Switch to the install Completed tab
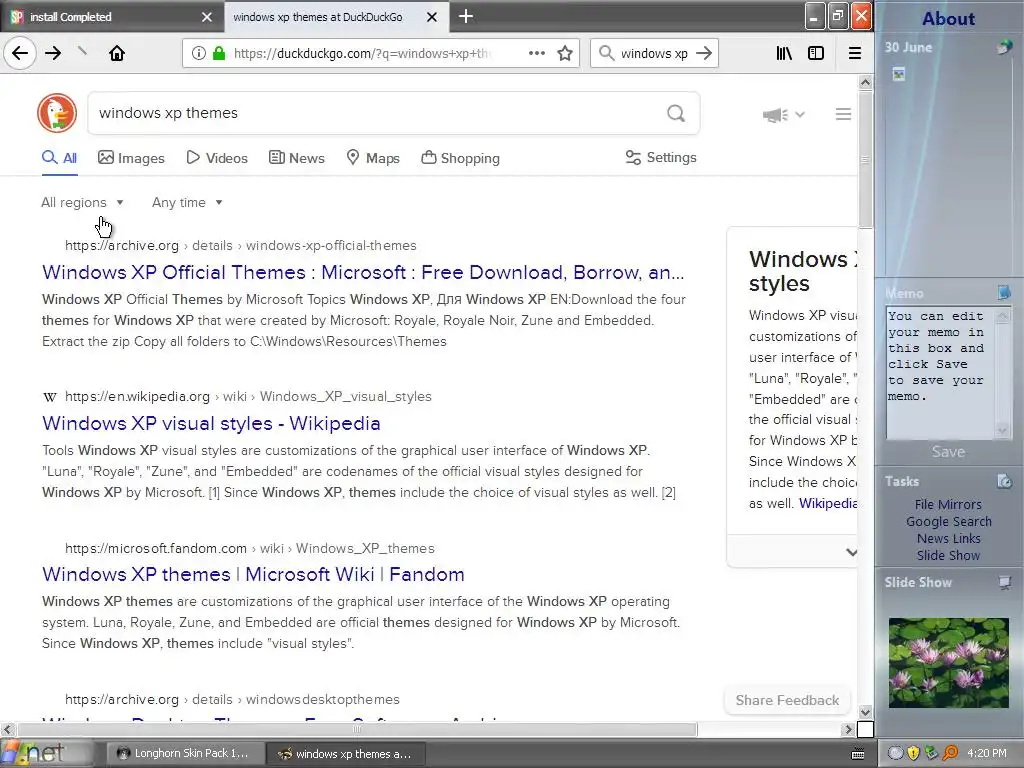 (112, 17)
